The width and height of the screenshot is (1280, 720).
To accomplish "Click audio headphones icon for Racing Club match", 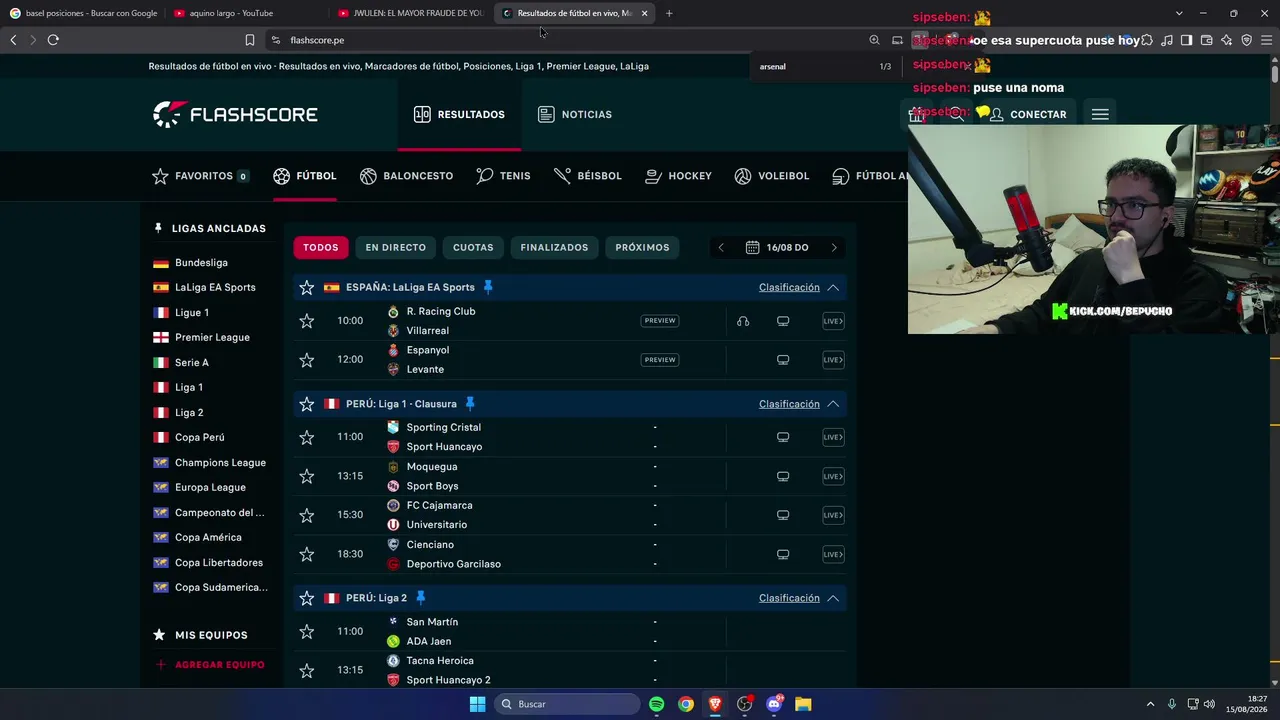I will [743, 321].
